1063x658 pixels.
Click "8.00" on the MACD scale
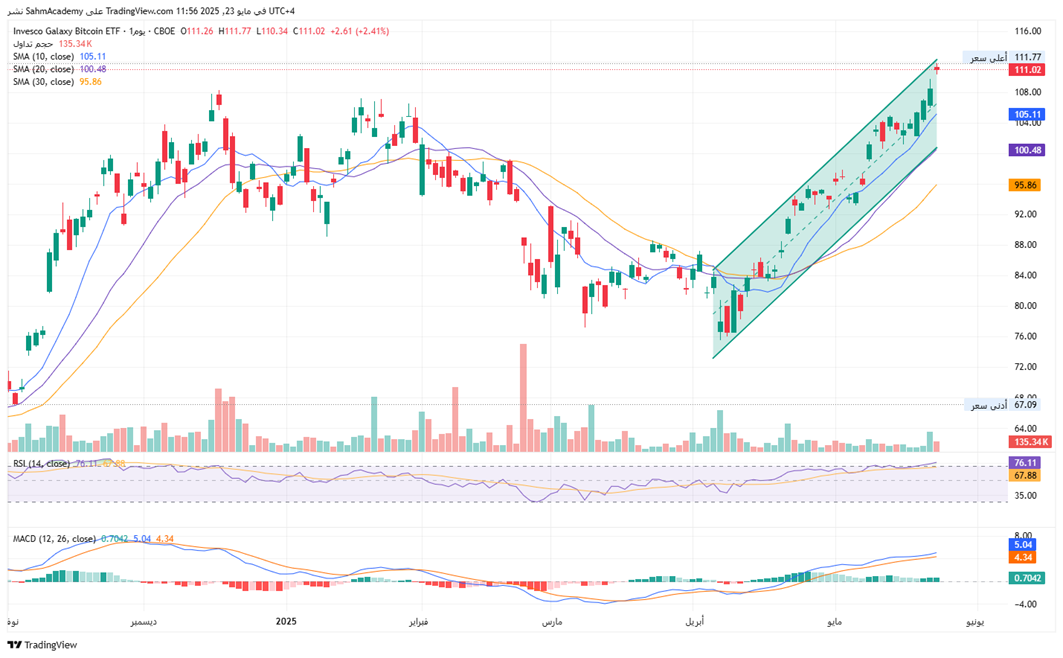pyautogui.click(x=1024, y=535)
